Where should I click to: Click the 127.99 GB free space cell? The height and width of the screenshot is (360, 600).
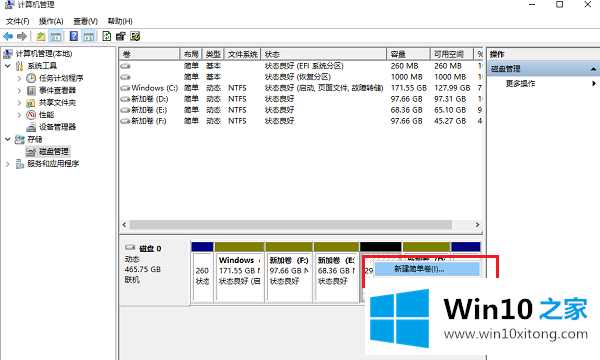tap(452, 88)
